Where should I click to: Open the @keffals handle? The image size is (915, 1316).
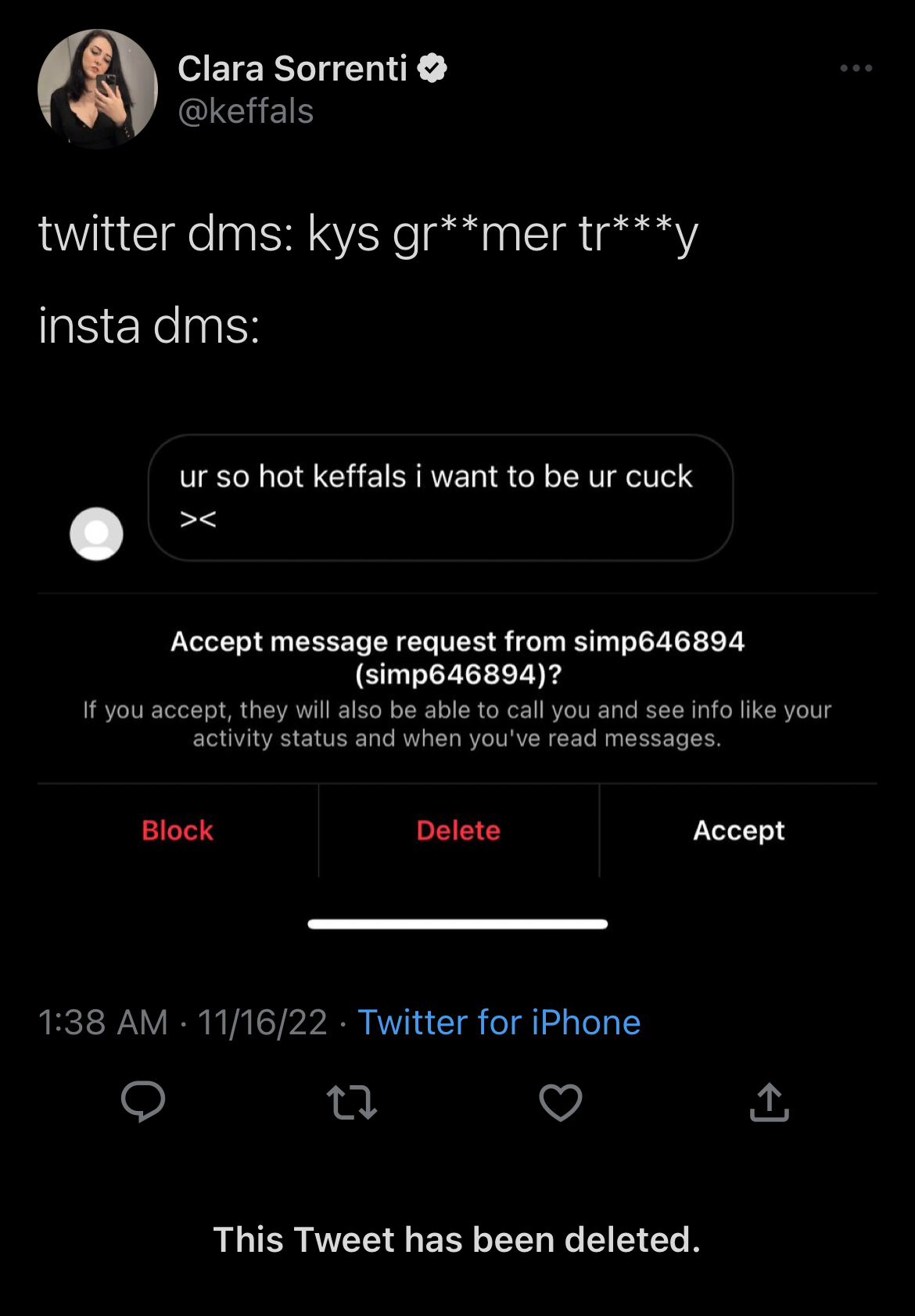246,111
